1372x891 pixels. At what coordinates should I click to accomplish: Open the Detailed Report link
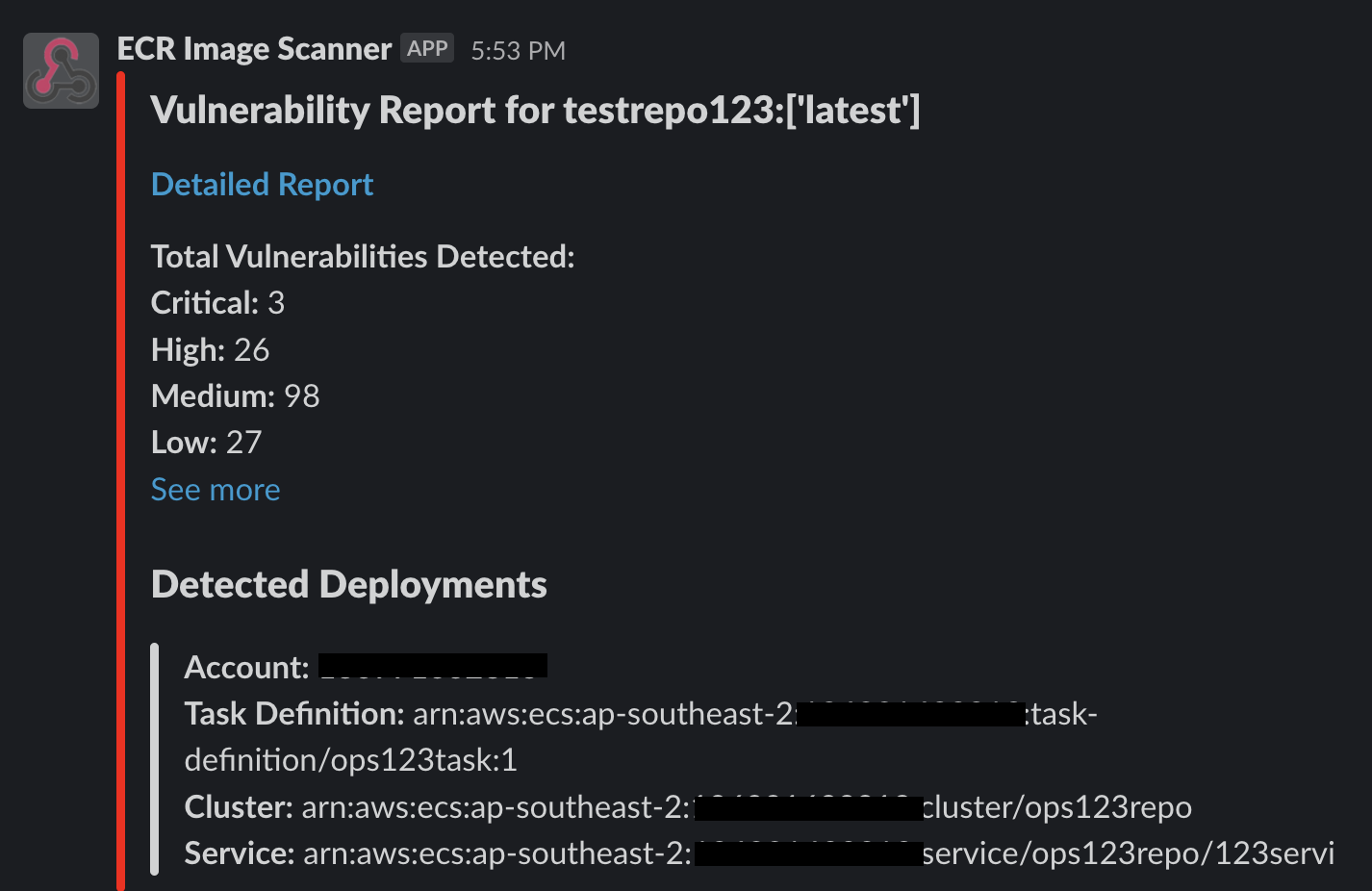pos(262,184)
